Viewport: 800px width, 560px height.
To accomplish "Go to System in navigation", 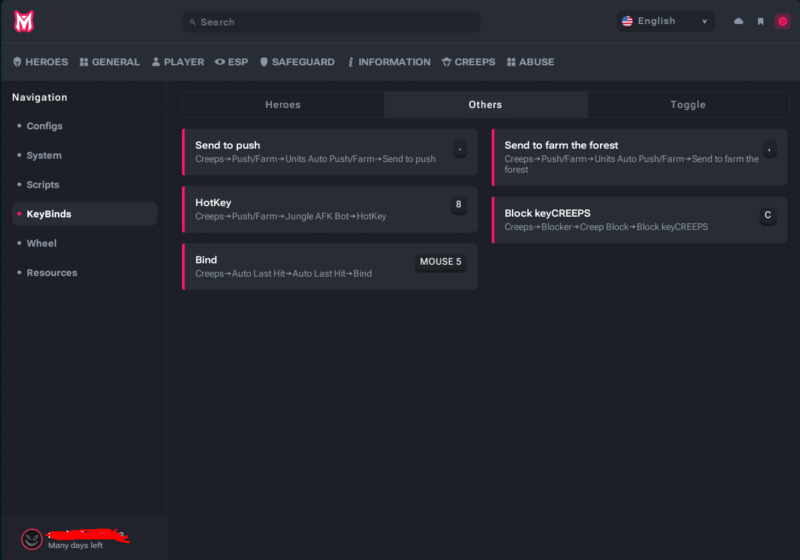I will click(44, 156).
